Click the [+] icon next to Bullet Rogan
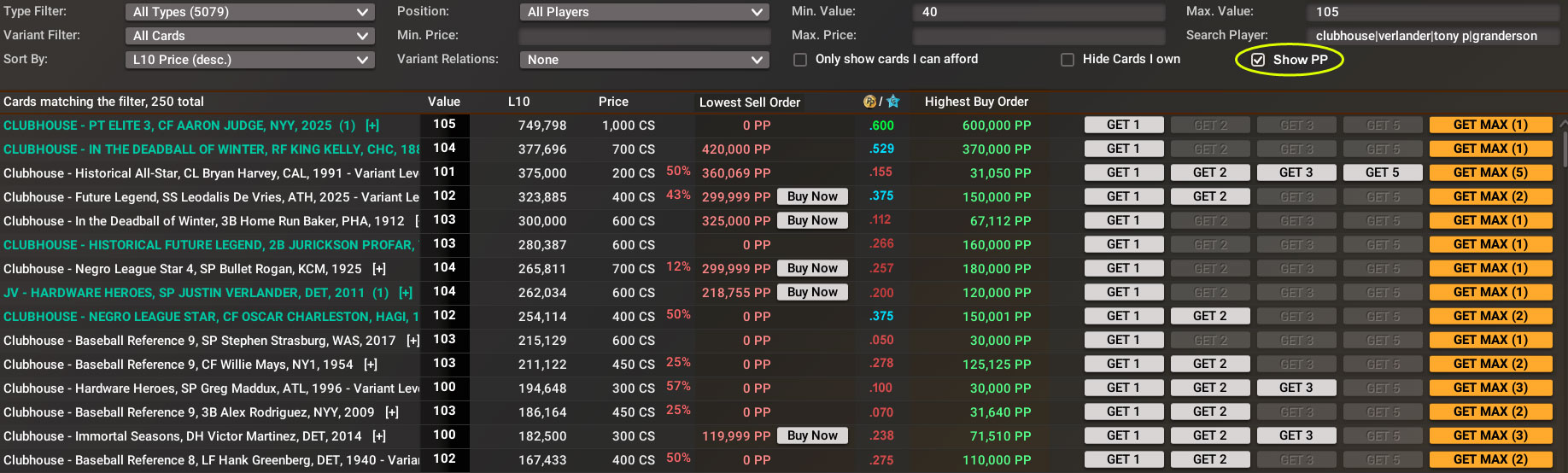Image resolution: width=1568 pixels, height=473 pixels. [x=379, y=269]
